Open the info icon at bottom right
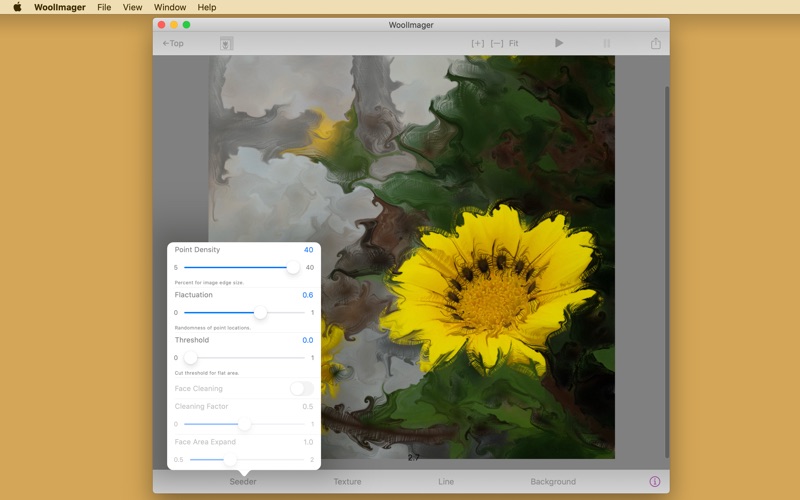The height and width of the screenshot is (500, 800). [x=655, y=482]
